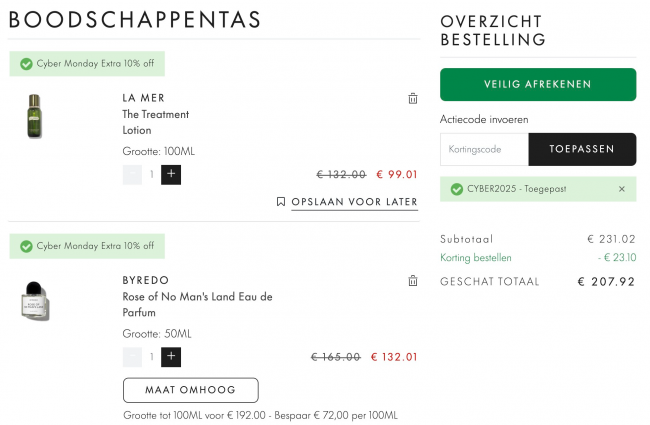
Task: Click Opslaan Voor Later link
Action: coord(354,202)
